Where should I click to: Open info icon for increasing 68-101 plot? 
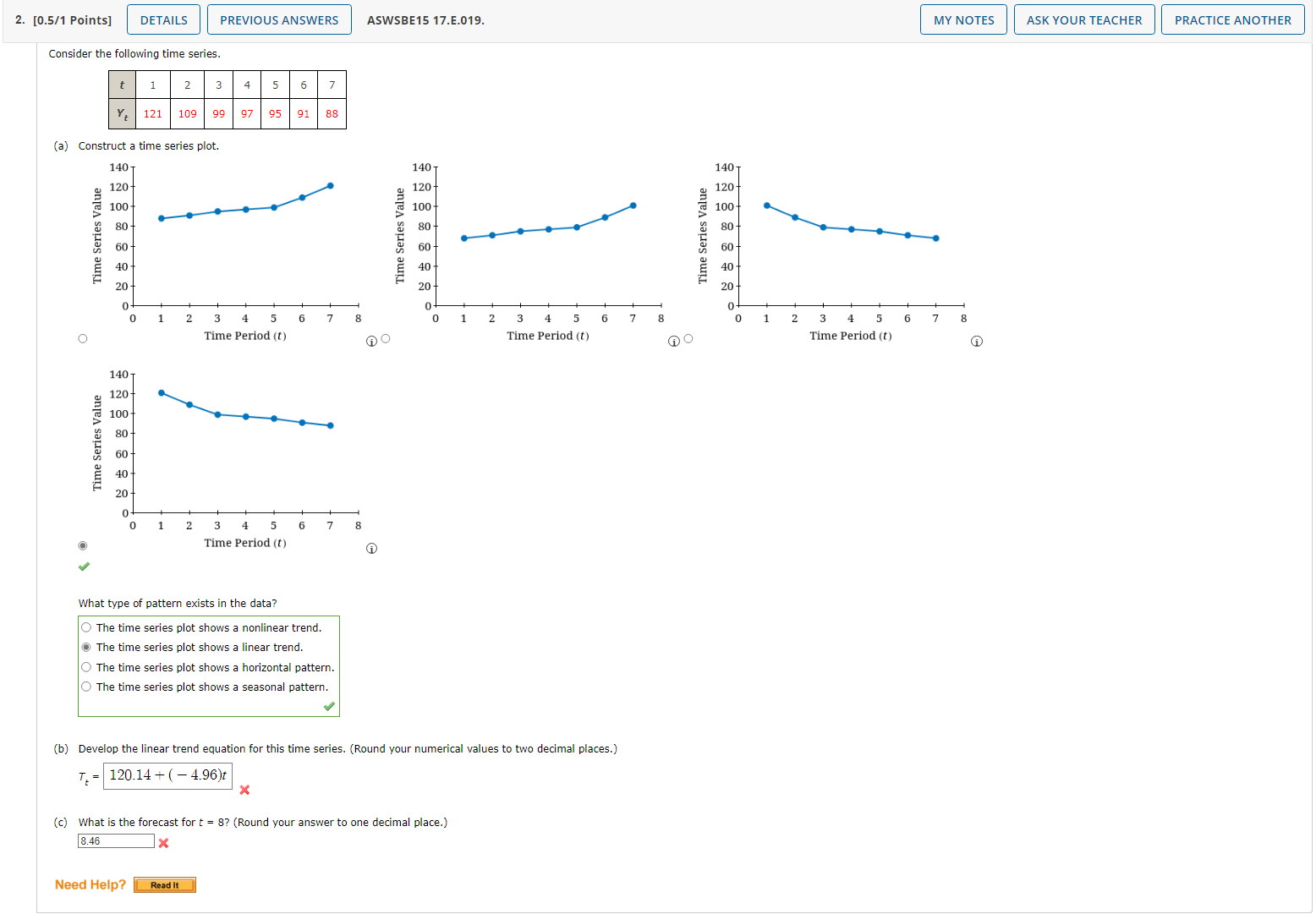tap(674, 342)
